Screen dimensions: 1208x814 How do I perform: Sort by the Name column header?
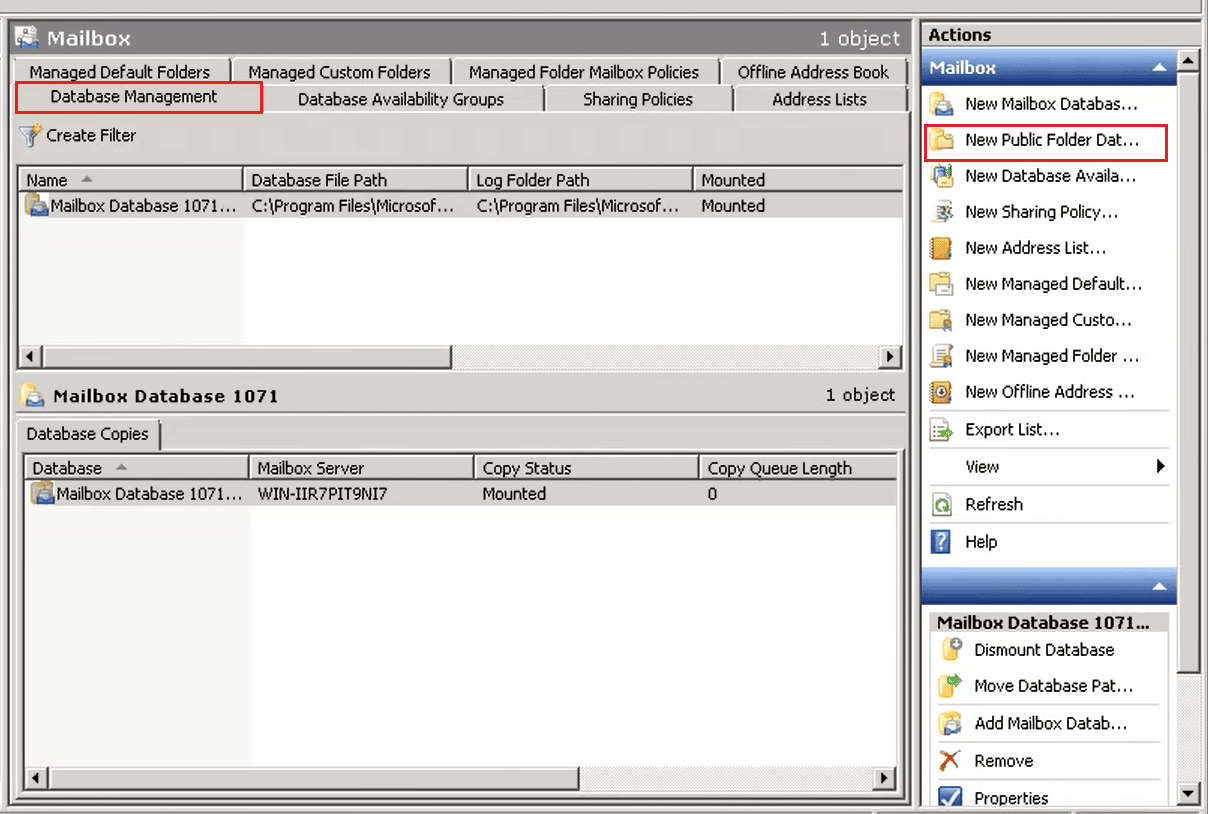pos(131,180)
